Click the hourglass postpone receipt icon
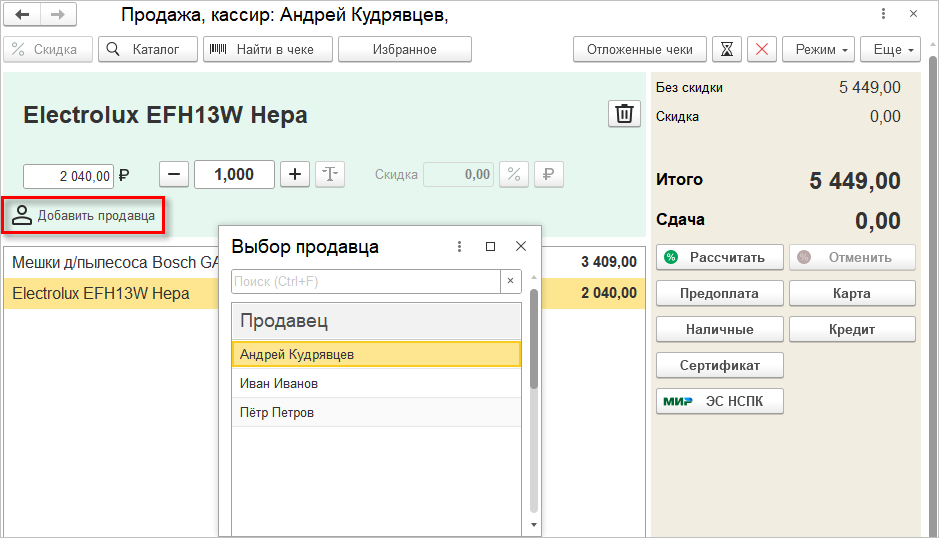 tap(727, 49)
